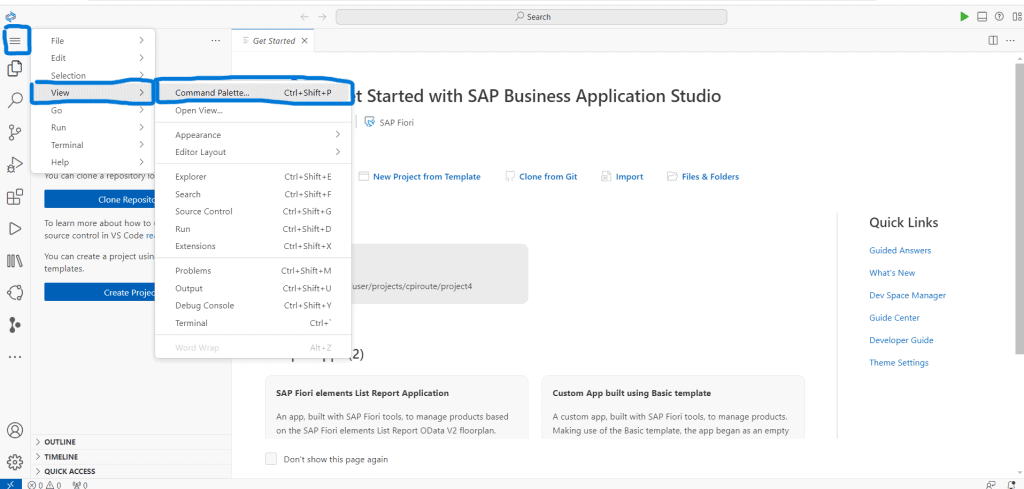Open Run and Debug icon in activity bar
The height and width of the screenshot is (489, 1024).
[15, 165]
